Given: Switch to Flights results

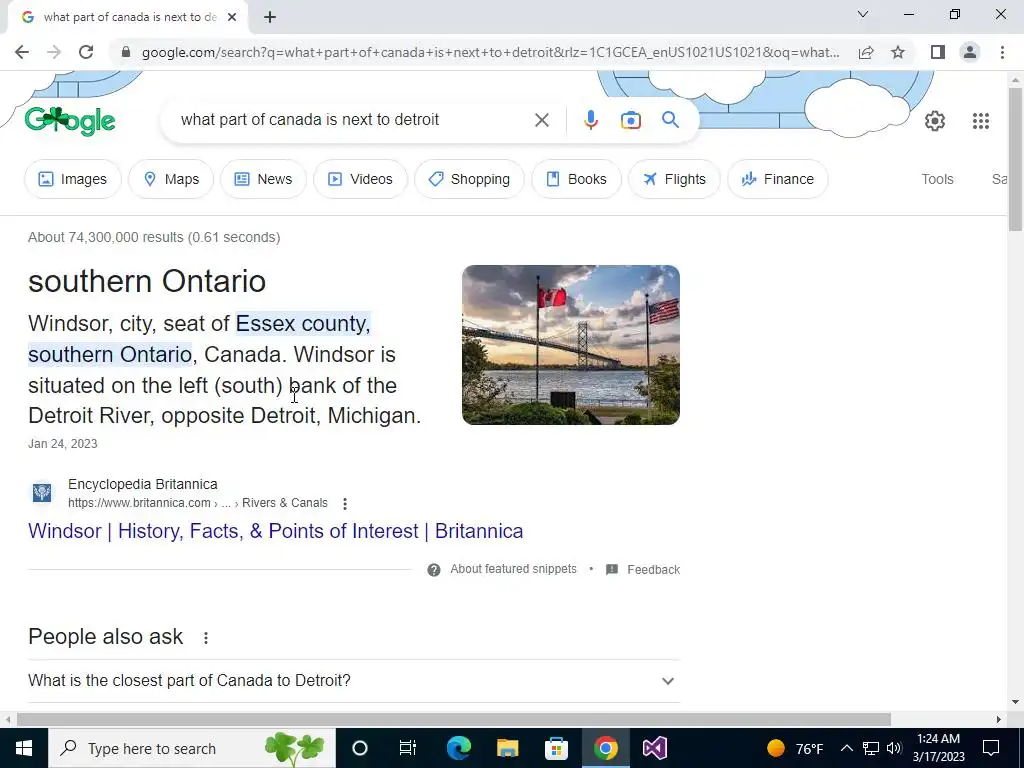Looking at the screenshot, I should point(675,179).
